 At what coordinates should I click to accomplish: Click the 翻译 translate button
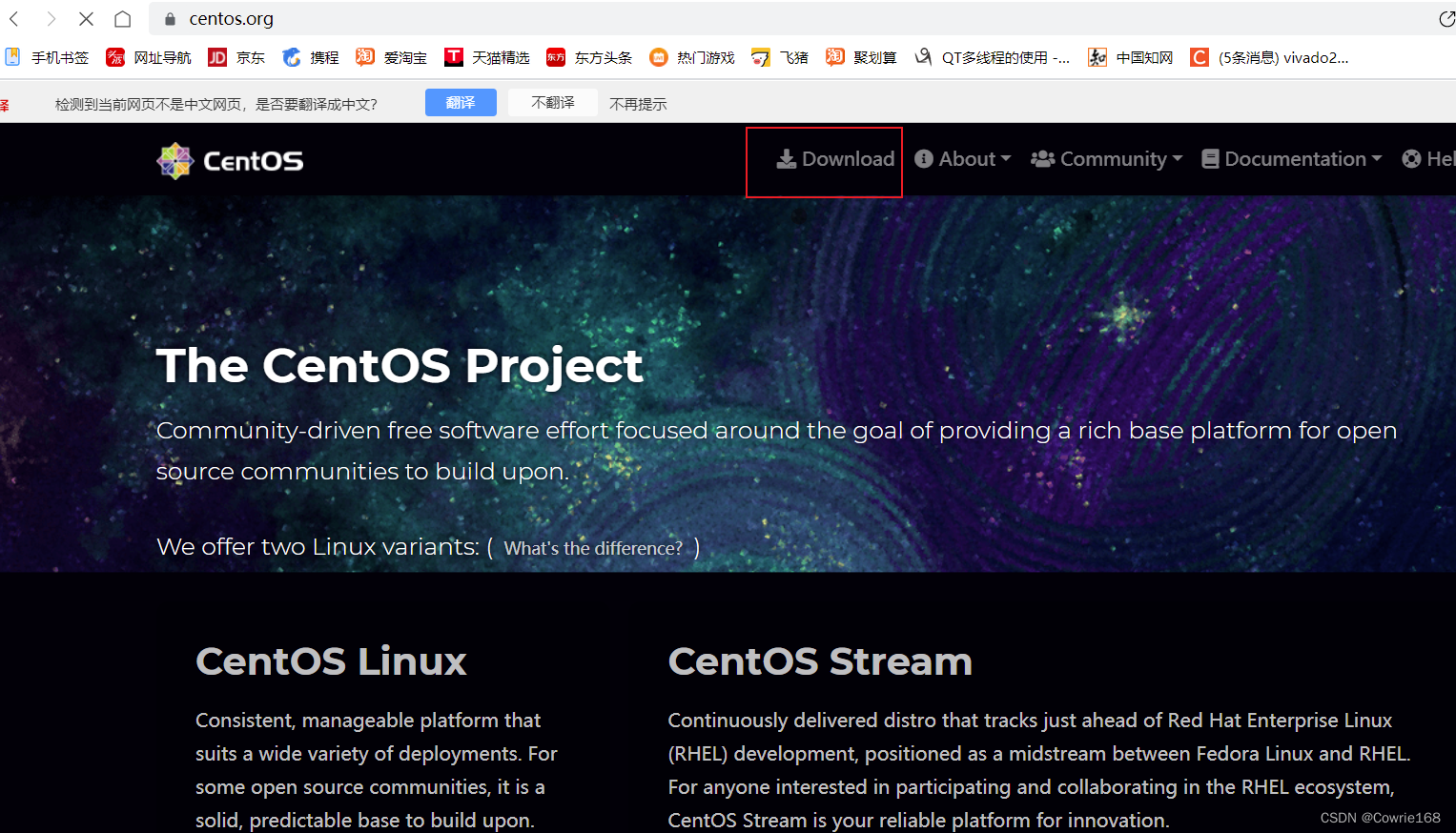[x=461, y=102]
